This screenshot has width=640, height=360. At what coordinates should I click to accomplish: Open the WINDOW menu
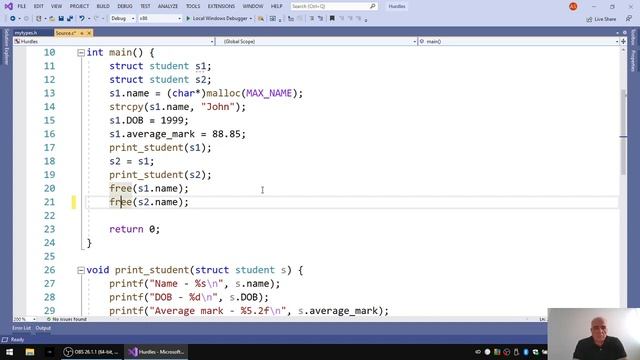coord(253,6)
